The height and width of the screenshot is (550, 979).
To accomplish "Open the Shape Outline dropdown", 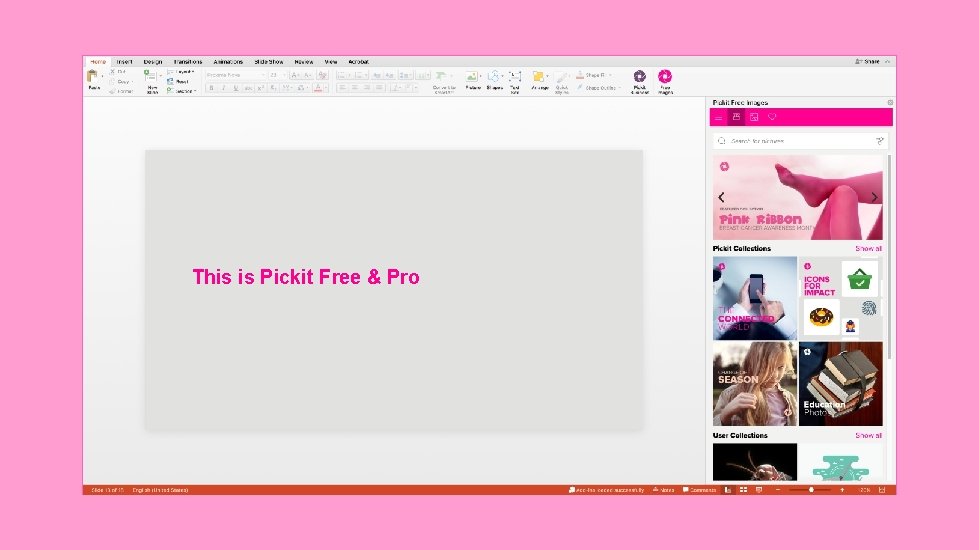I will [598, 88].
